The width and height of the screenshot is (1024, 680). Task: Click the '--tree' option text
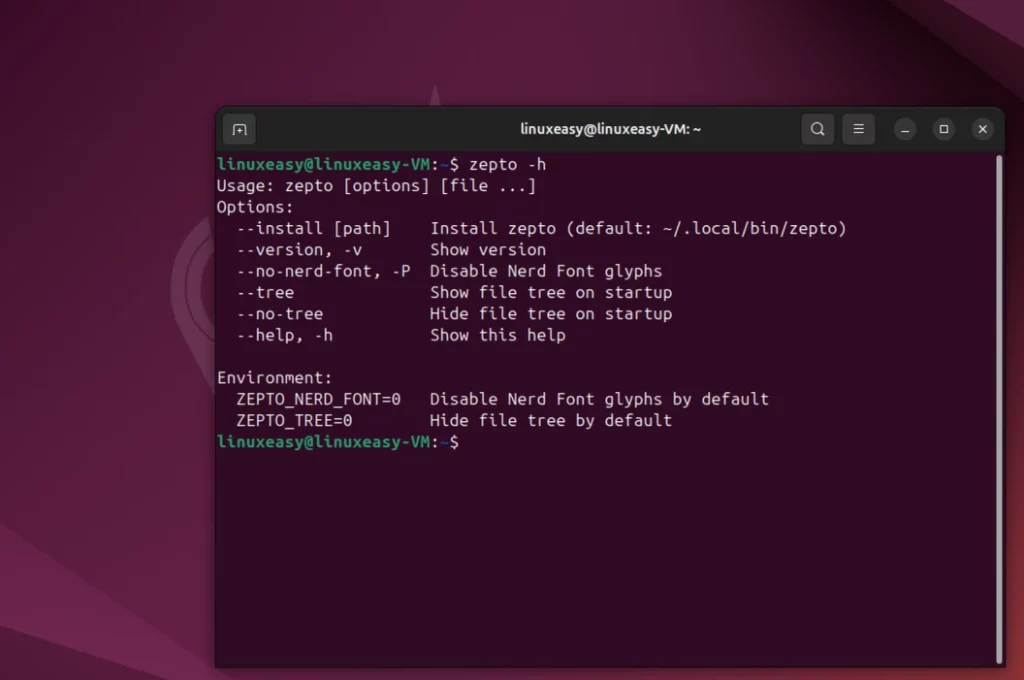tap(265, 293)
